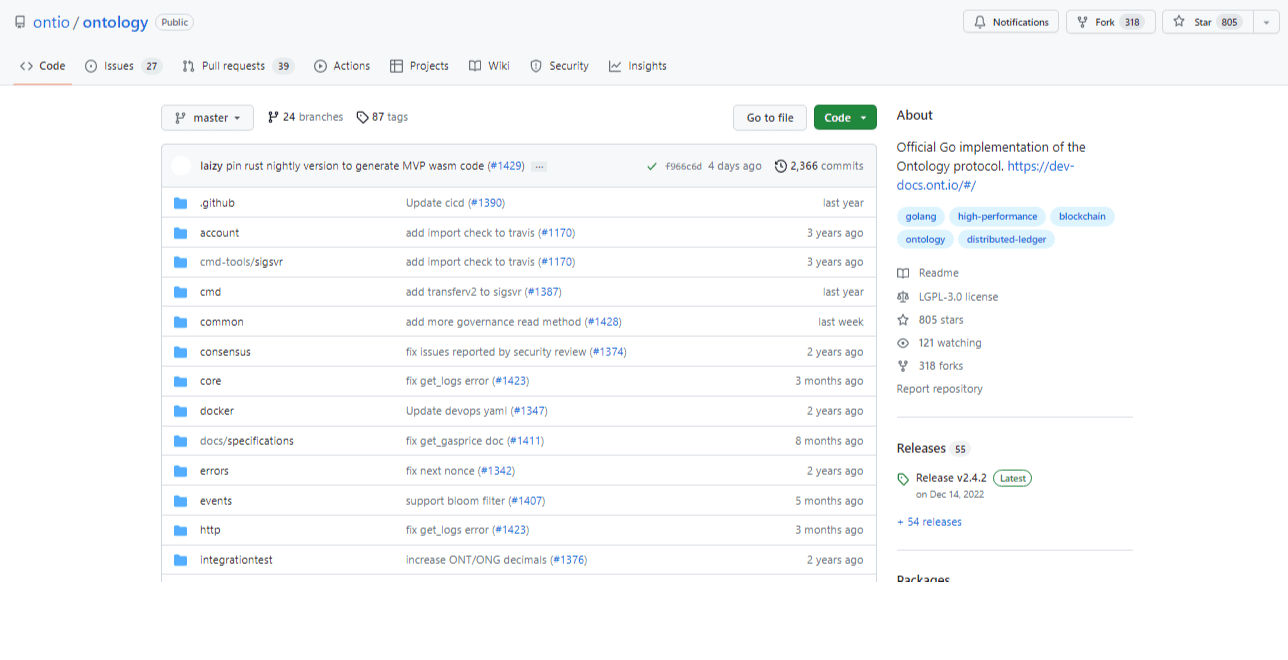Click the Go to file button
This screenshot has height=660, width=1288.
[x=770, y=118]
